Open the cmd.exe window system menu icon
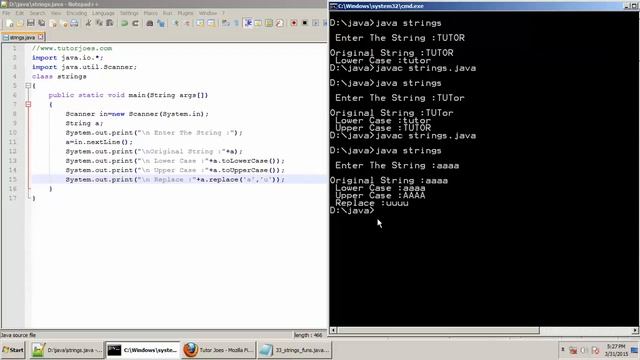The width and height of the screenshot is (640, 360). [333, 6]
